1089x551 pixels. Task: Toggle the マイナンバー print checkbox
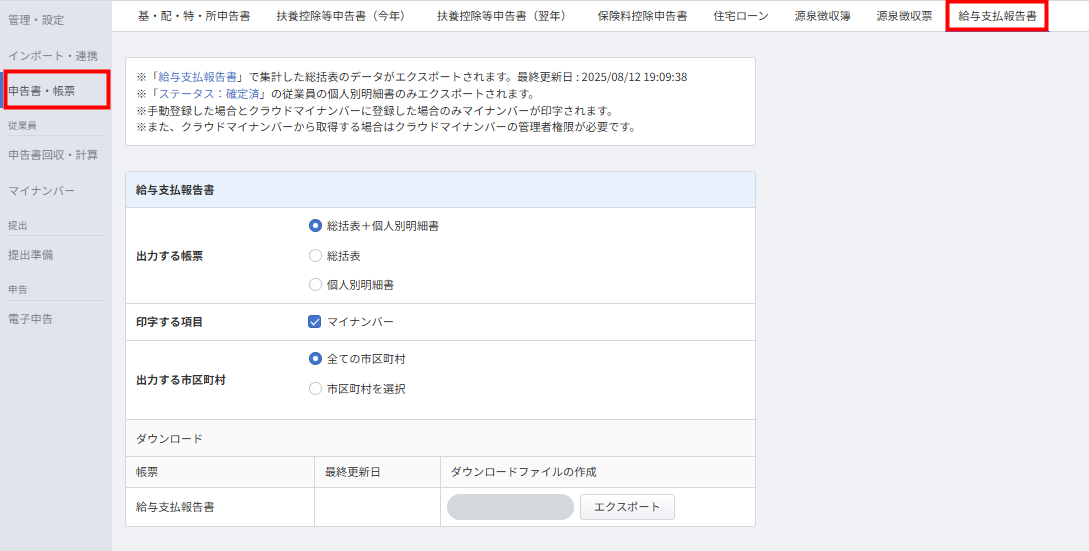pos(316,322)
